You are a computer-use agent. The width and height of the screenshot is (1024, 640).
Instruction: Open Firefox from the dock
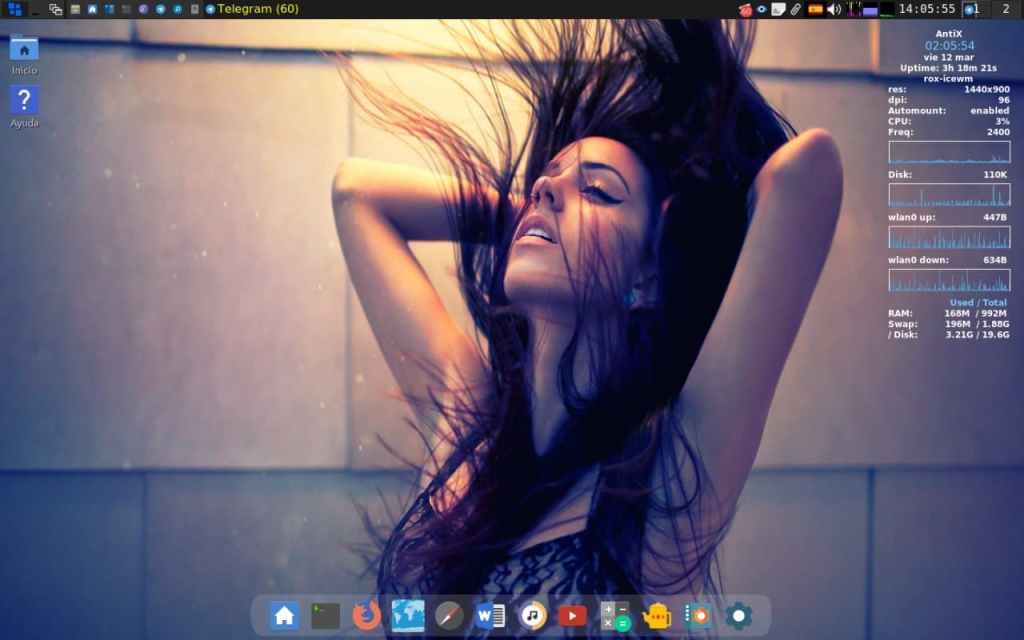tap(367, 615)
